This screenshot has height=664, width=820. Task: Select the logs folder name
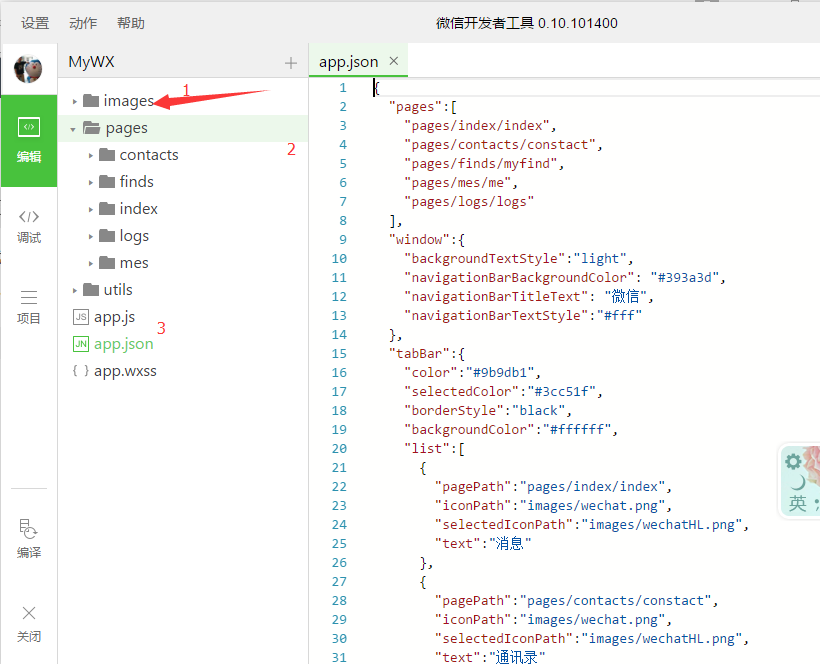tap(134, 236)
